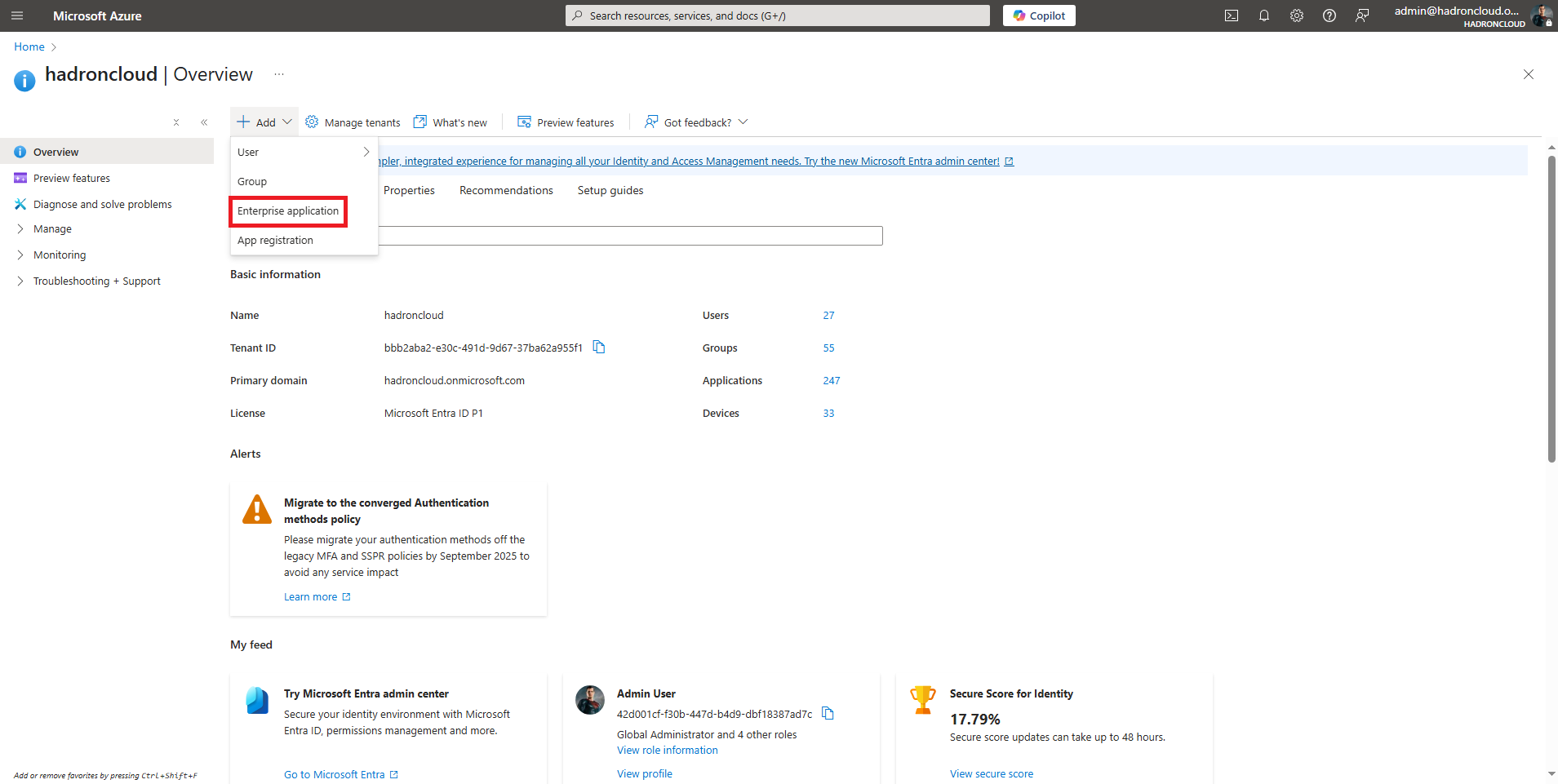The height and width of the screenshot is (784, 1558).
Task: Click the Admin User profile photo
Action: [x=590, y=700]
